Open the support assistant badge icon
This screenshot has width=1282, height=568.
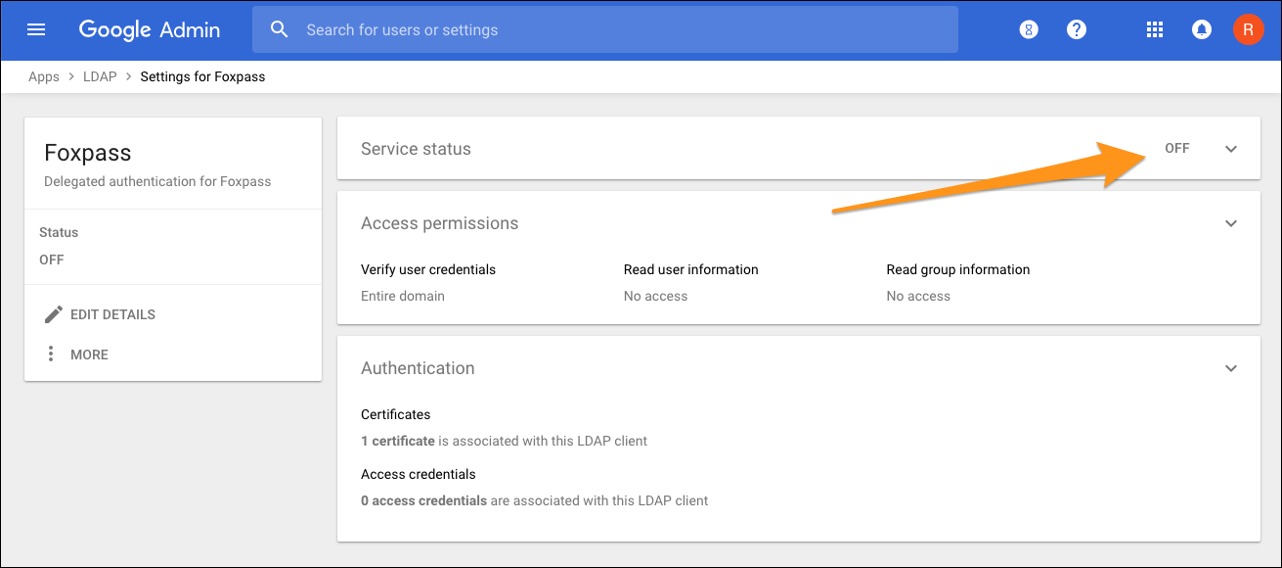coord(1028,30)
